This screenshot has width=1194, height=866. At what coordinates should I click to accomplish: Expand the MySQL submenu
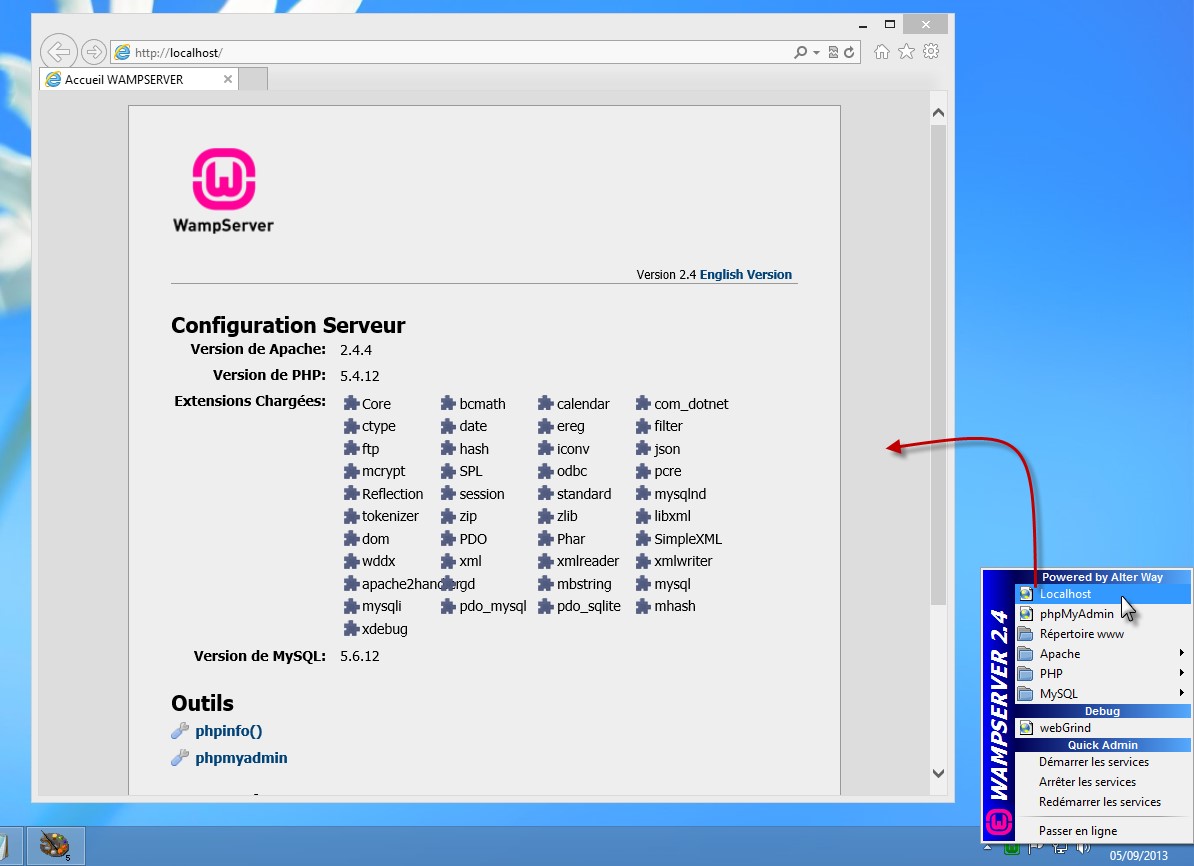[x=1100, y=694]
